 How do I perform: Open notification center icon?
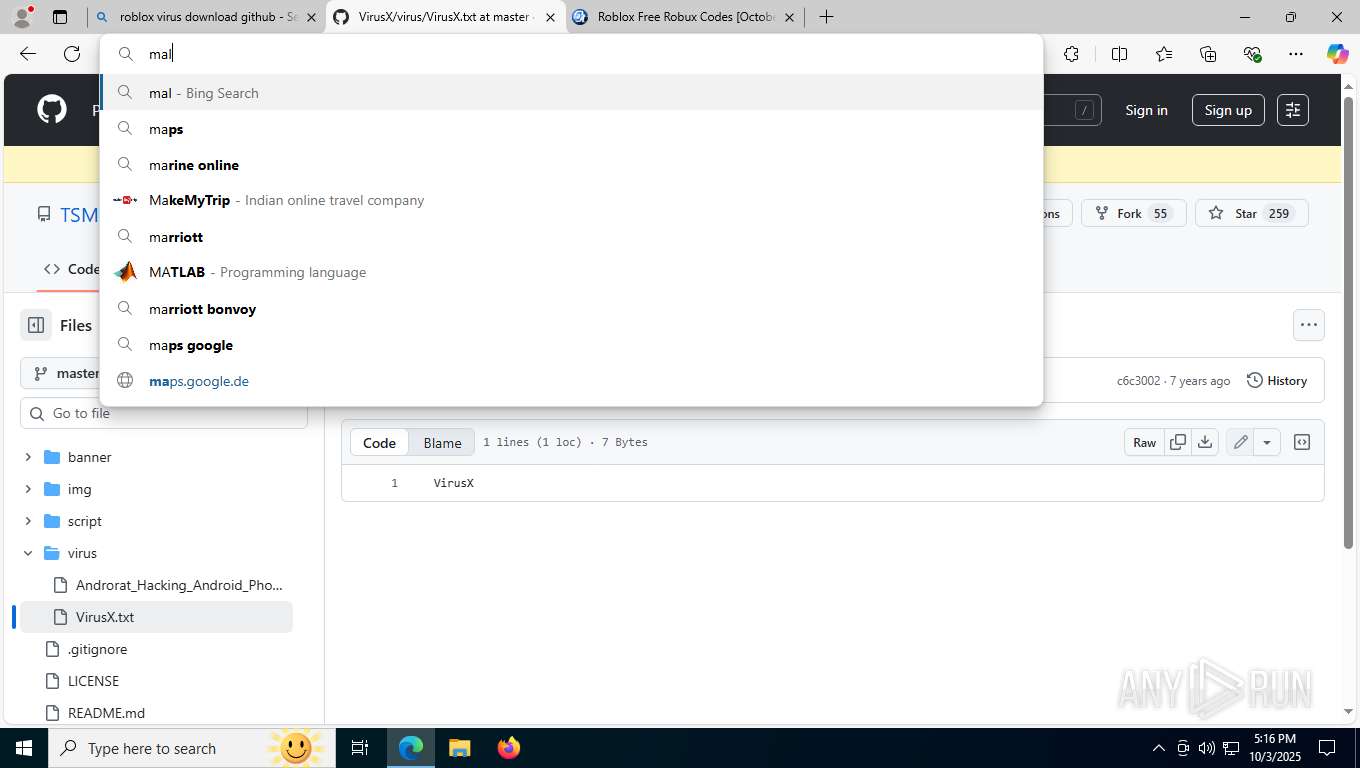[x=1327, y=748]
